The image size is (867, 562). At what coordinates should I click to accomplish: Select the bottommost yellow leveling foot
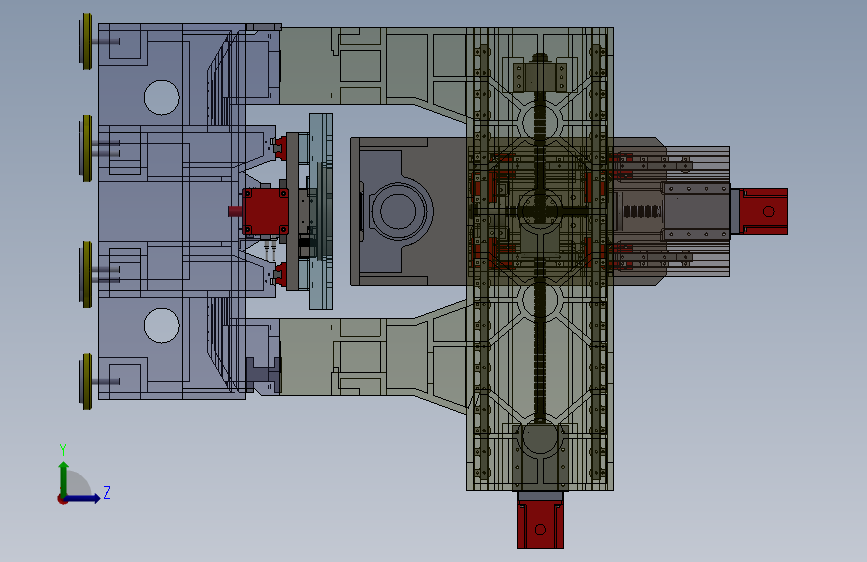point(87,382)
